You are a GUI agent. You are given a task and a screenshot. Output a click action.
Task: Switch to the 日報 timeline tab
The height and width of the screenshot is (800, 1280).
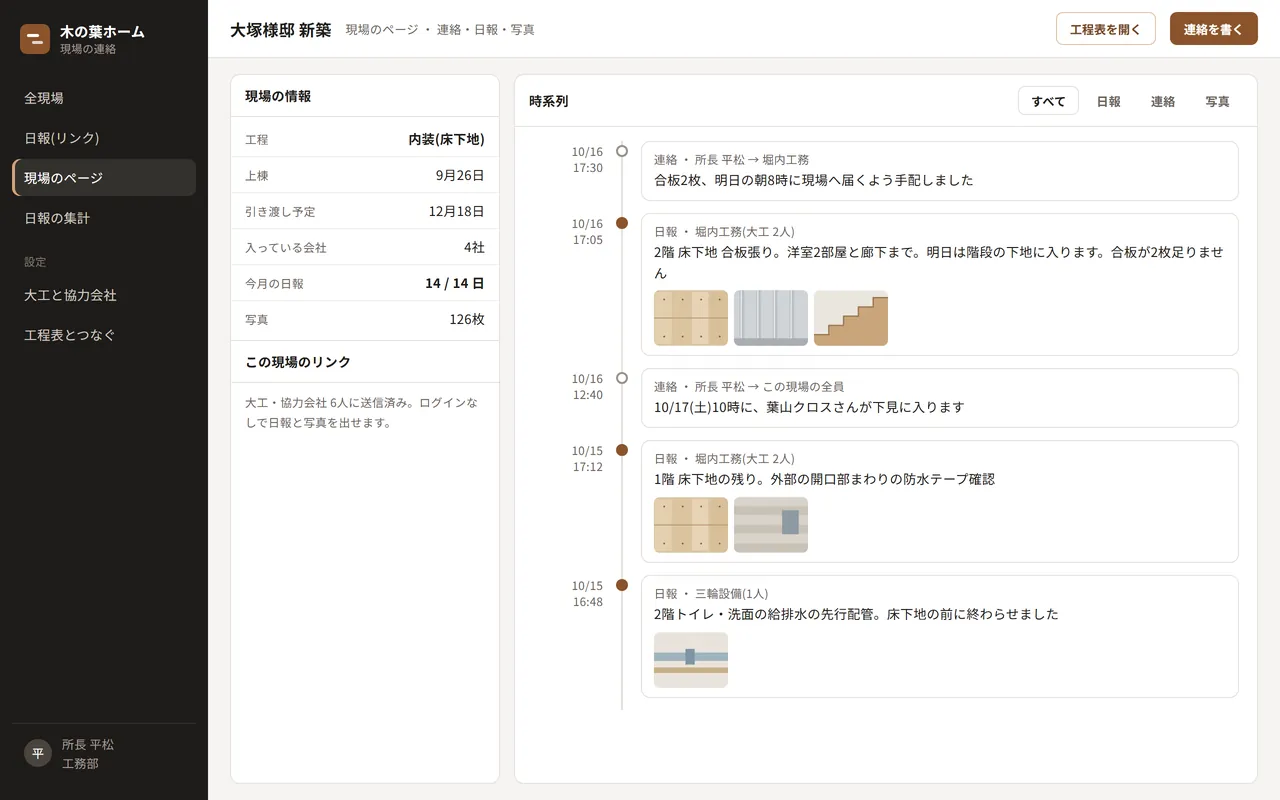click(1108, 101)
